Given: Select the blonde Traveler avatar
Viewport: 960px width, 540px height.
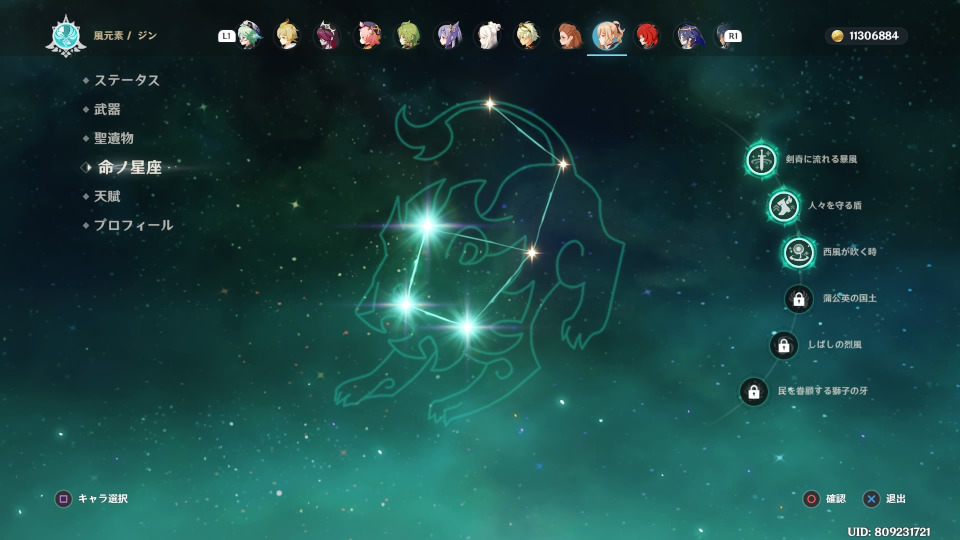Looking at the screenshot, I should (287, 36).
